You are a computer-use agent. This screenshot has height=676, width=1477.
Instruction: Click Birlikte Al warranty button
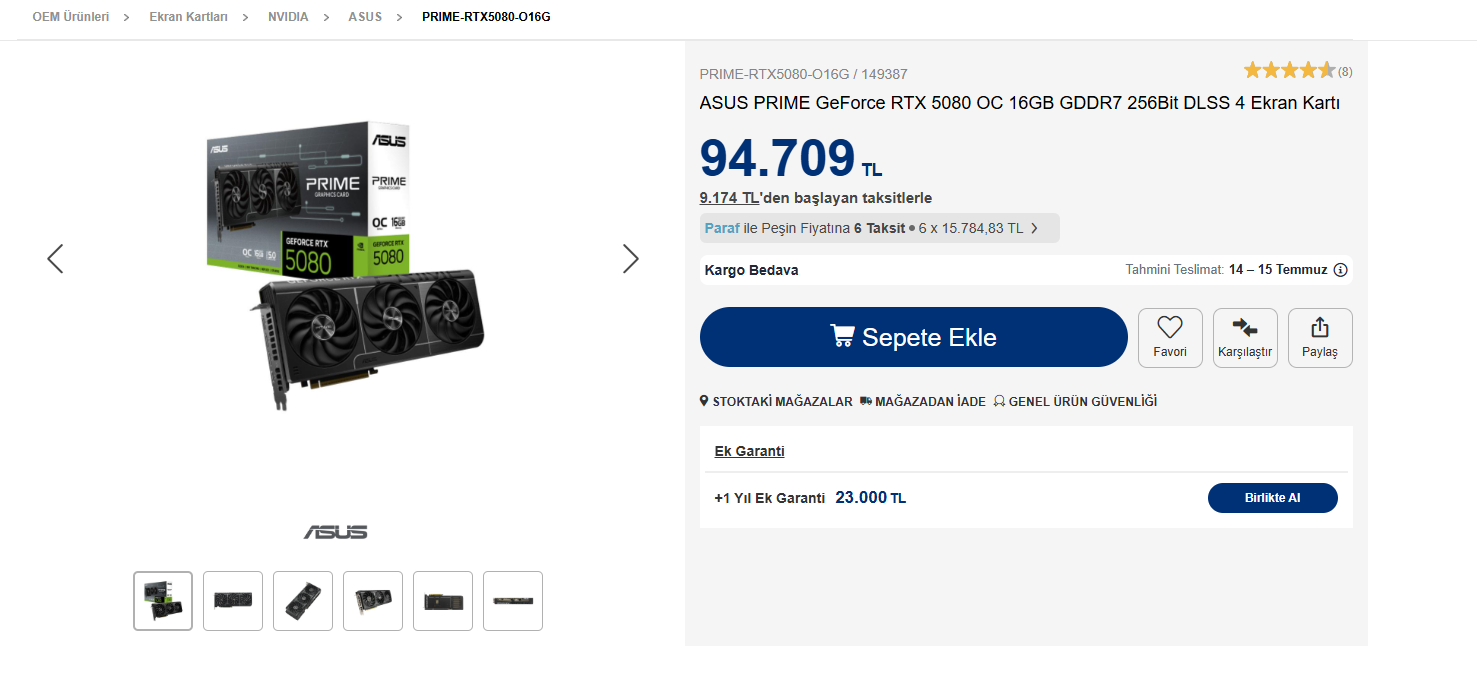[1272, 498]
